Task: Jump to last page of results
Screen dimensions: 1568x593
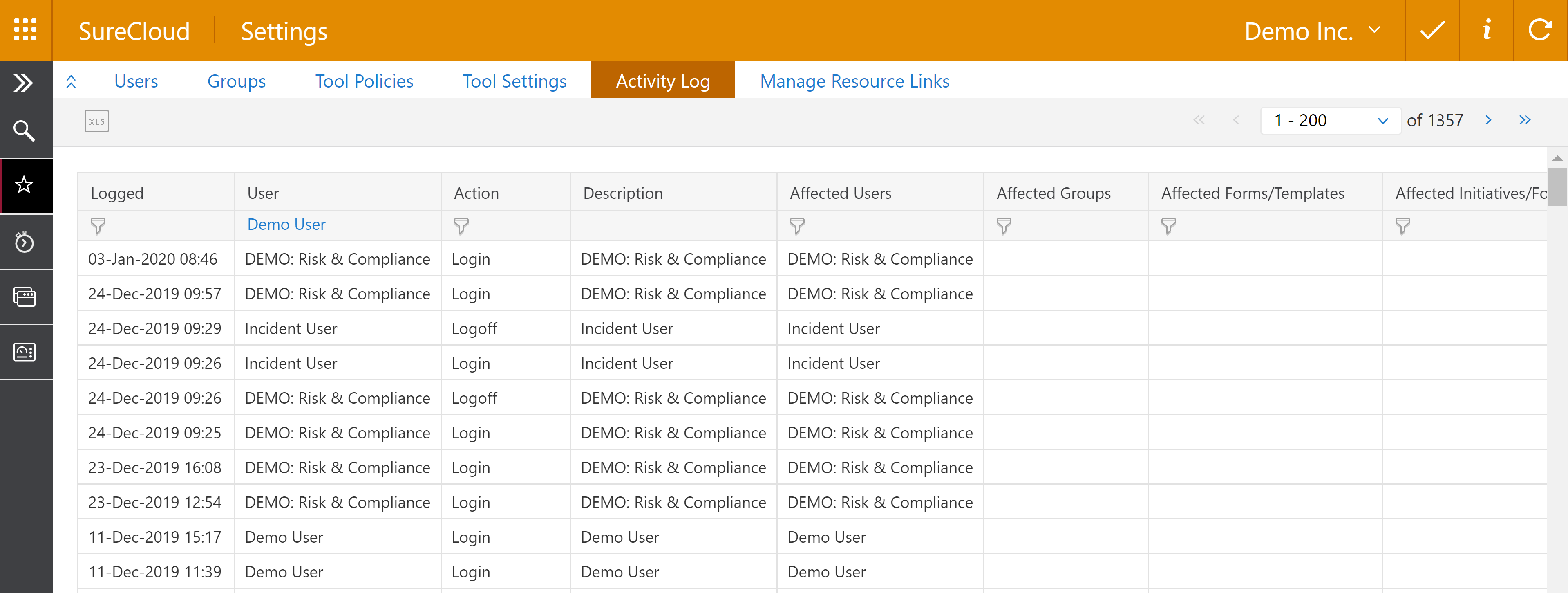Action: tap(1525, 120)
